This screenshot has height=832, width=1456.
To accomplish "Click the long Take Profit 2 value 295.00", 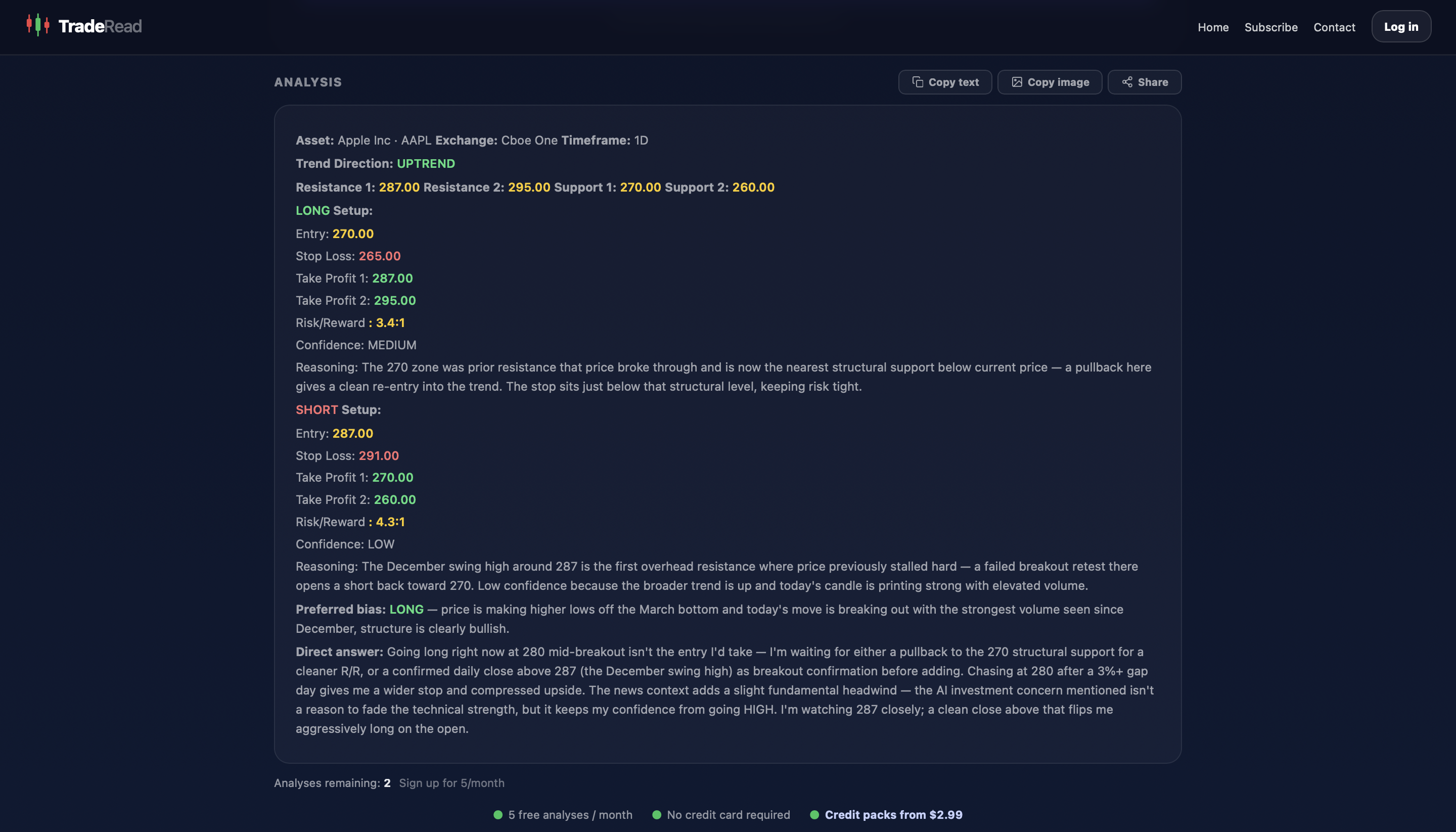I will pyautogui.click(x=395, y=301).
